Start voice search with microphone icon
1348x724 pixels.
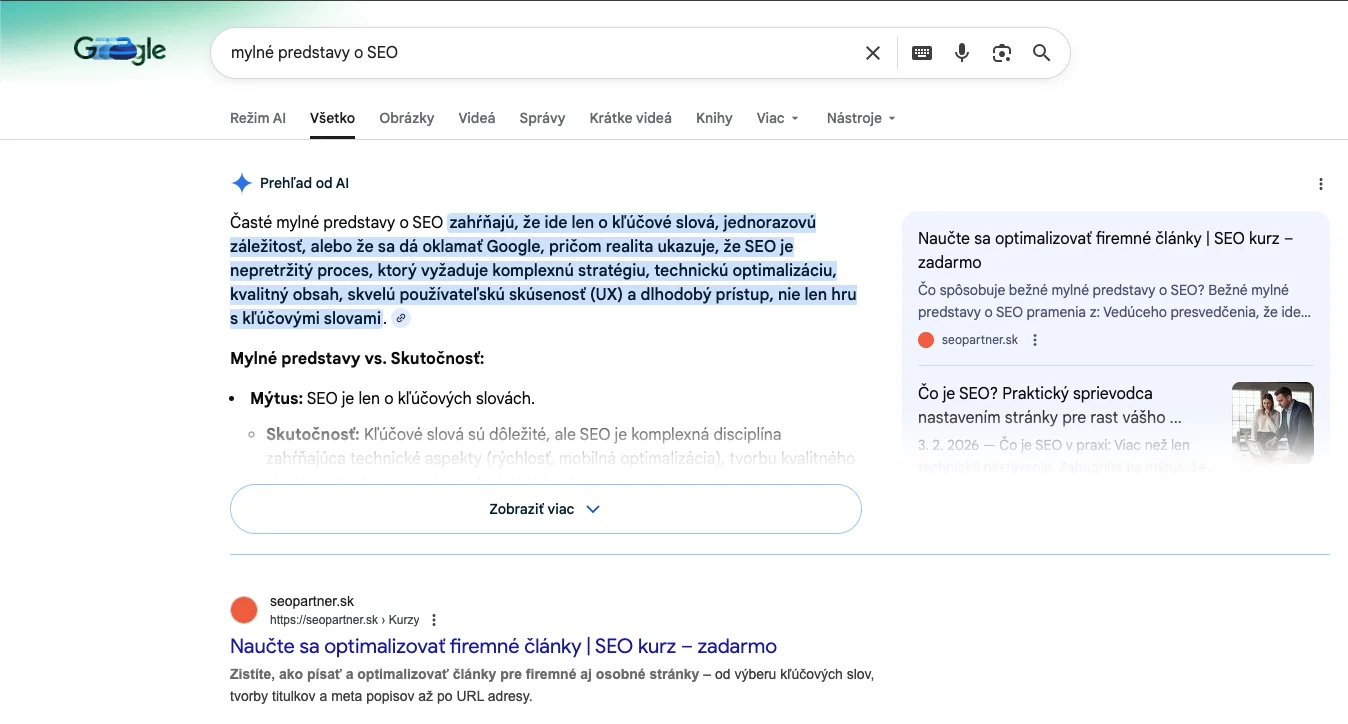tap(962, 53)
